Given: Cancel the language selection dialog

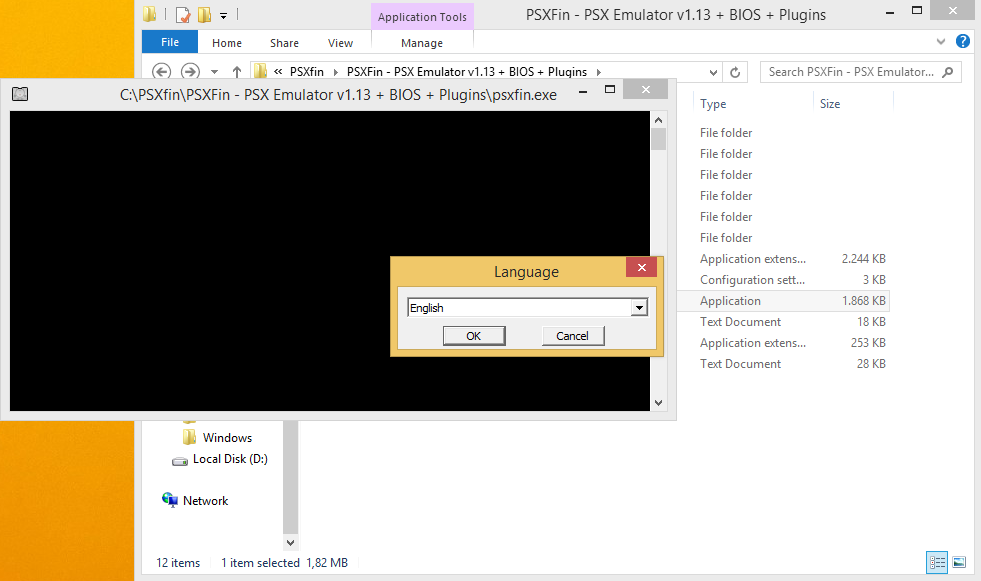Looking at the screenshot, I should point(572,335).
